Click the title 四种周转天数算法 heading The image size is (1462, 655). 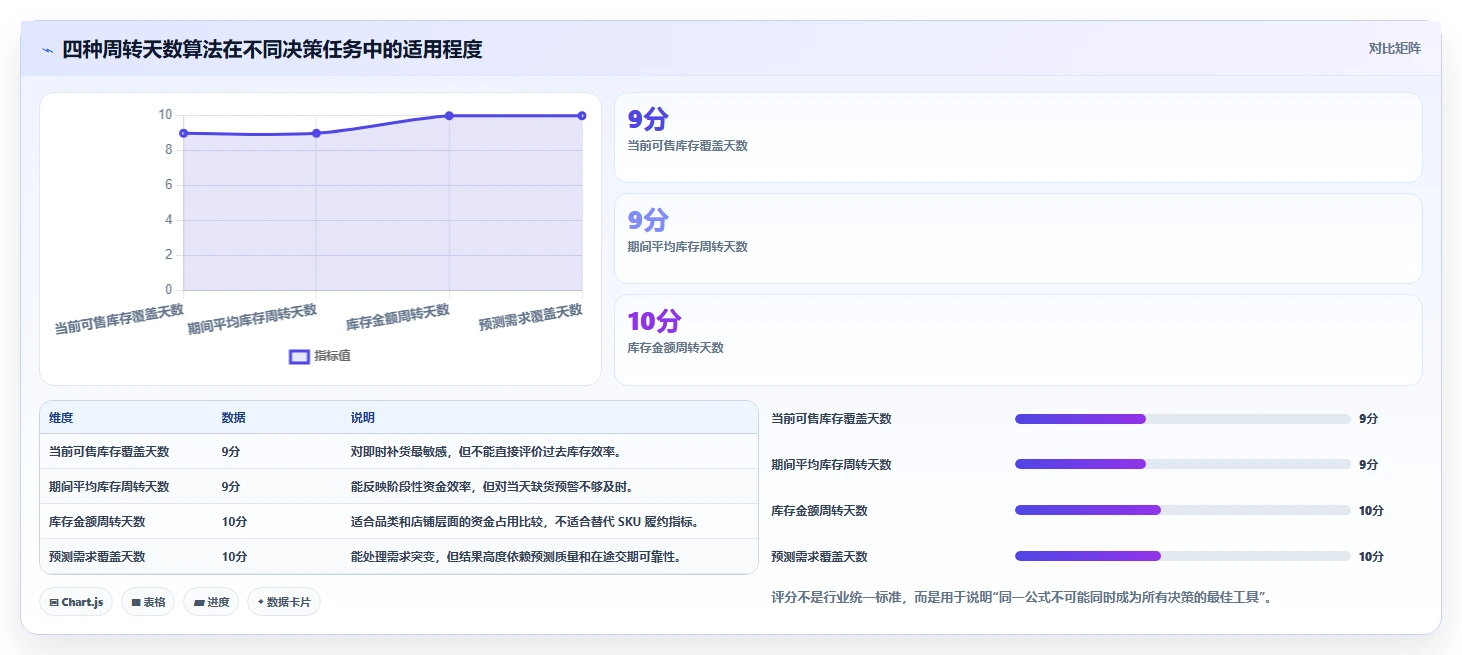272,49
